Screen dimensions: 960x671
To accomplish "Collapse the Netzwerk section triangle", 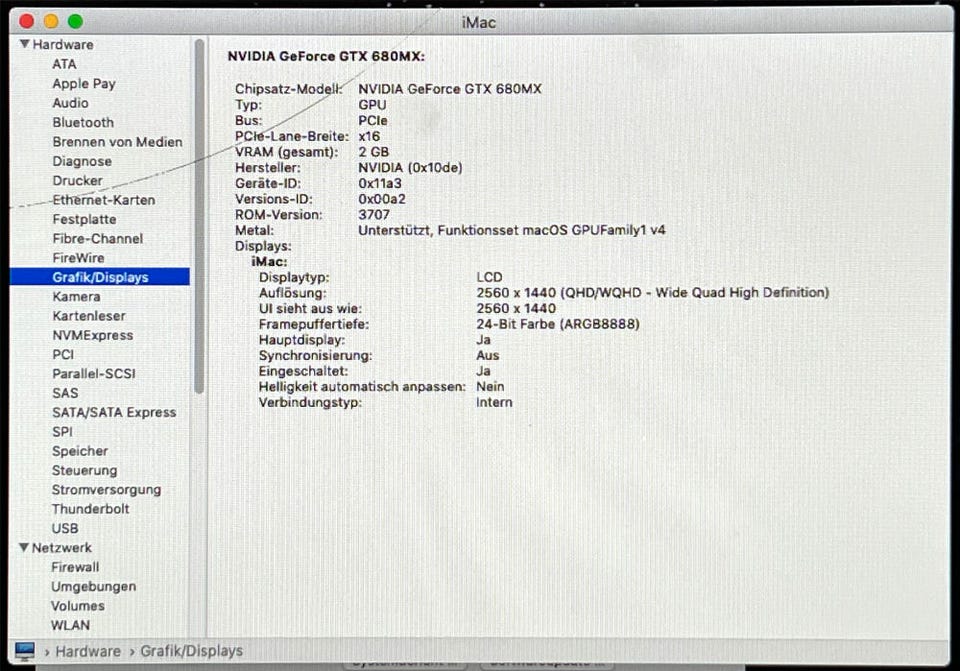I will coord(24,547).
